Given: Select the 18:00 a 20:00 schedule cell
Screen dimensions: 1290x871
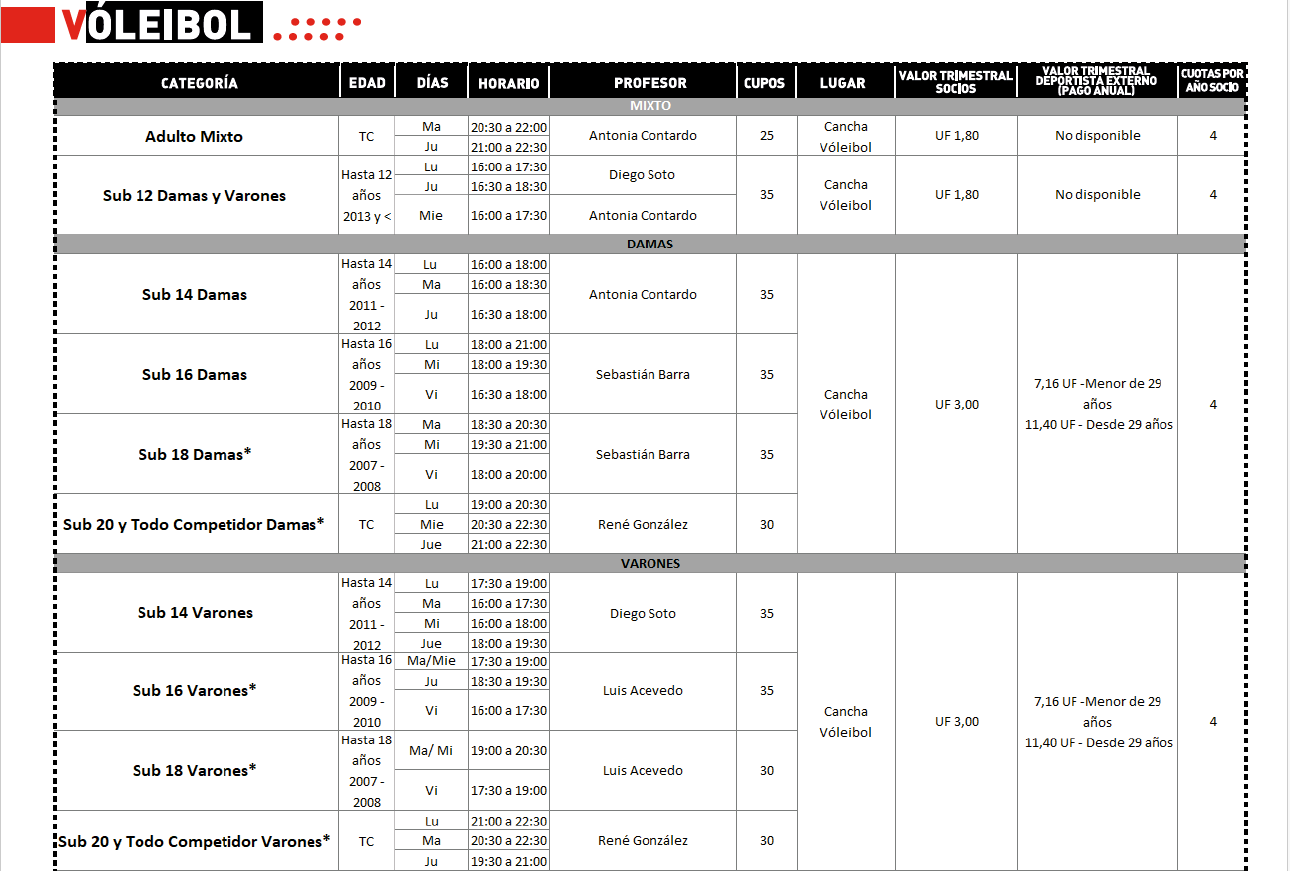Looking at the screenshot, I should pos(508,474).
